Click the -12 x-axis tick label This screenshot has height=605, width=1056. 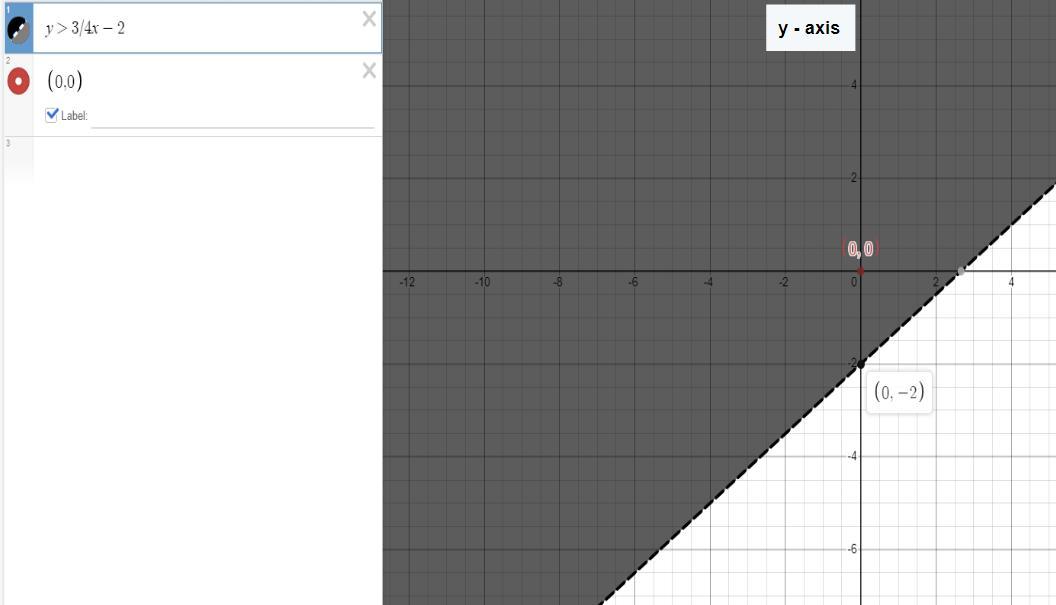click(x=407, y=282)
